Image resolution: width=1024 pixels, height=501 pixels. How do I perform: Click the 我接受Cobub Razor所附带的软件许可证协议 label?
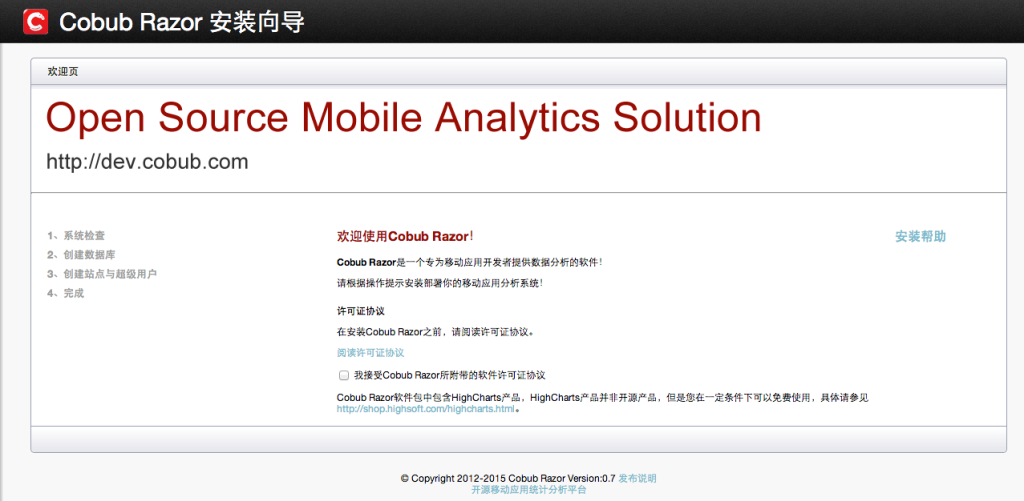point(449,375)
